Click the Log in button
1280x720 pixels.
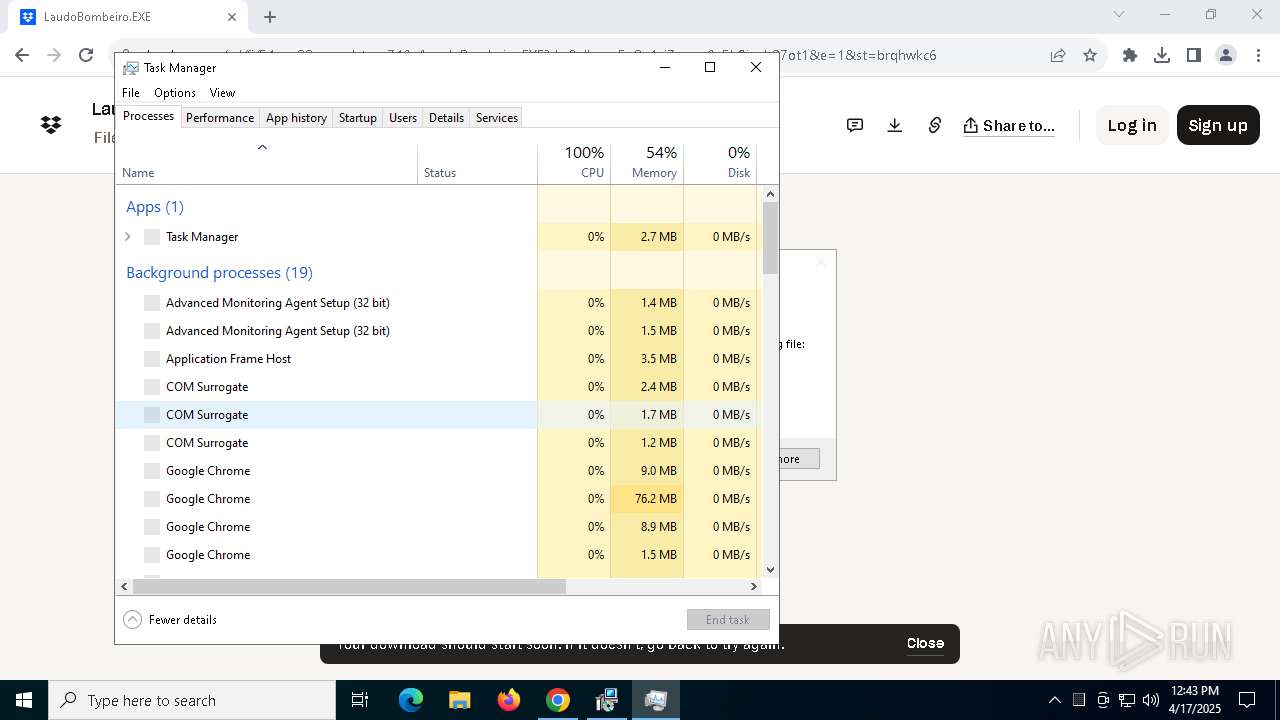point(1132,125)
